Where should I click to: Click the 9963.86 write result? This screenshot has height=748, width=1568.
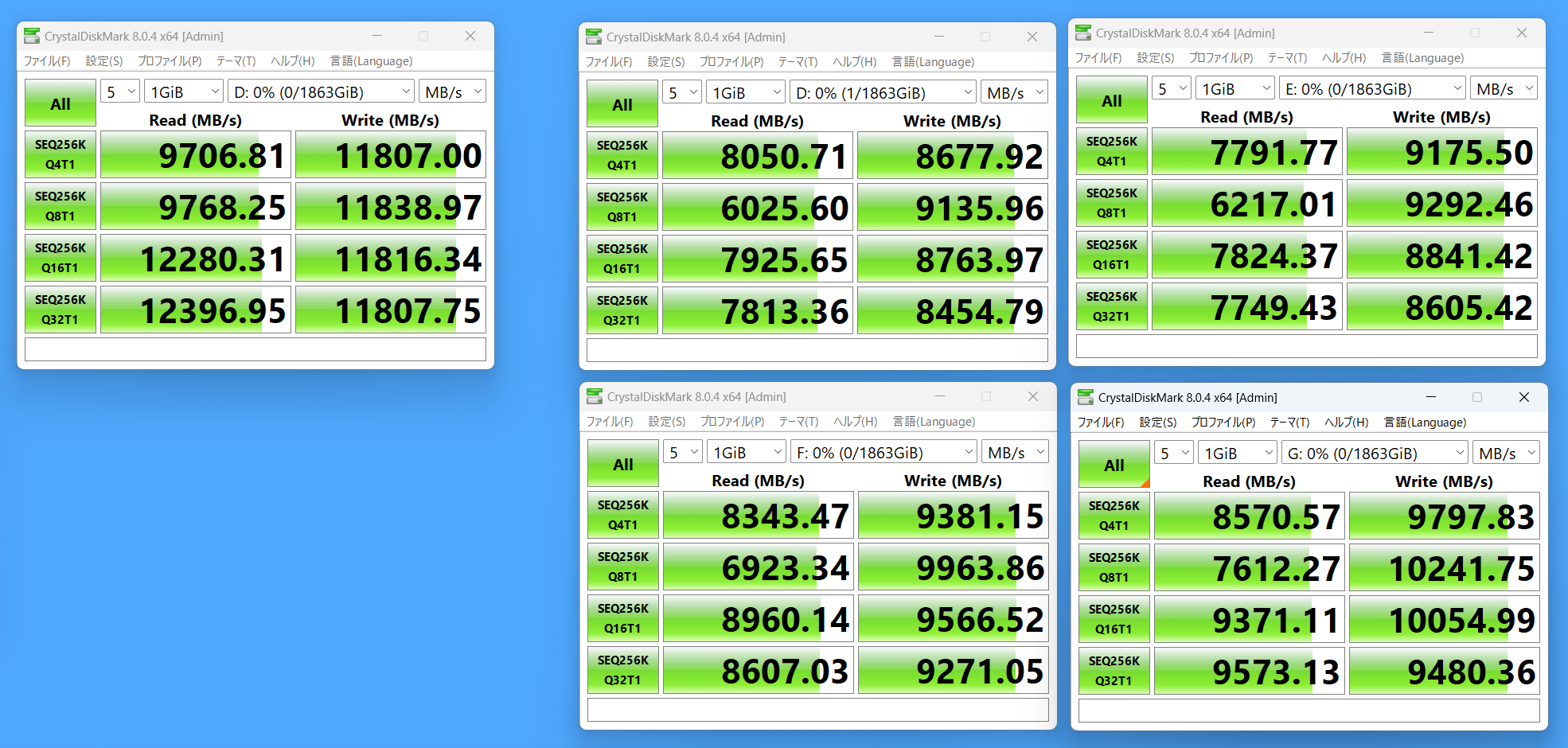954,567
